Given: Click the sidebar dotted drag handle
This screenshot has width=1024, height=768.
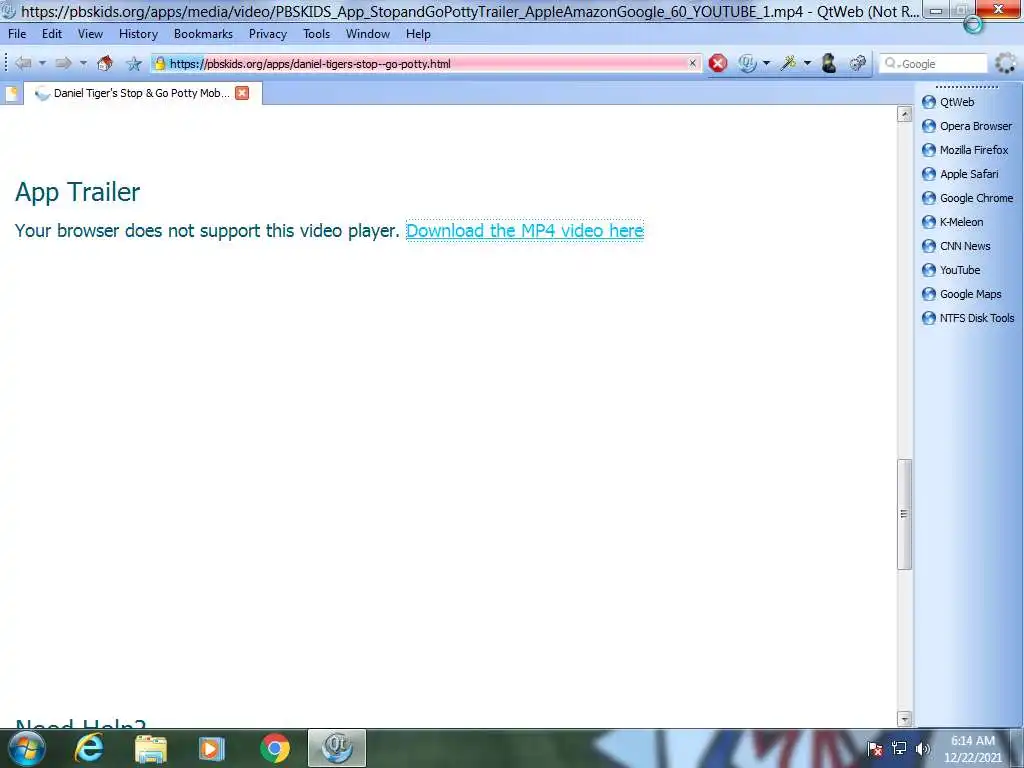Looking at the screenshot, I should [967, 86].
